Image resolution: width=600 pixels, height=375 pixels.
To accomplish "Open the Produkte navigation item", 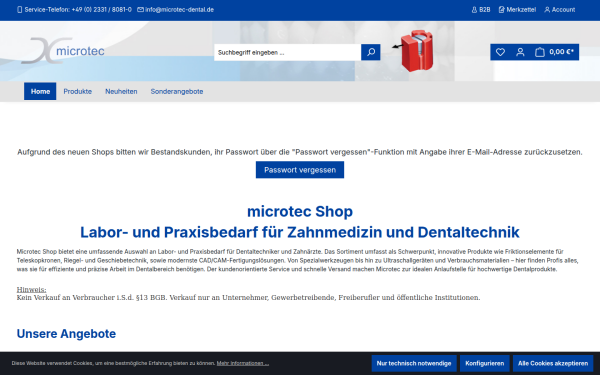I will (78, 91).
